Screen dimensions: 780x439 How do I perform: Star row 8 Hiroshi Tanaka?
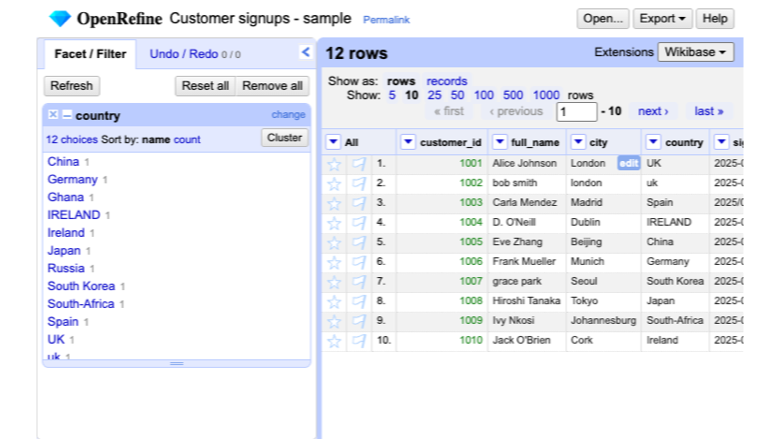pos(334,301)
